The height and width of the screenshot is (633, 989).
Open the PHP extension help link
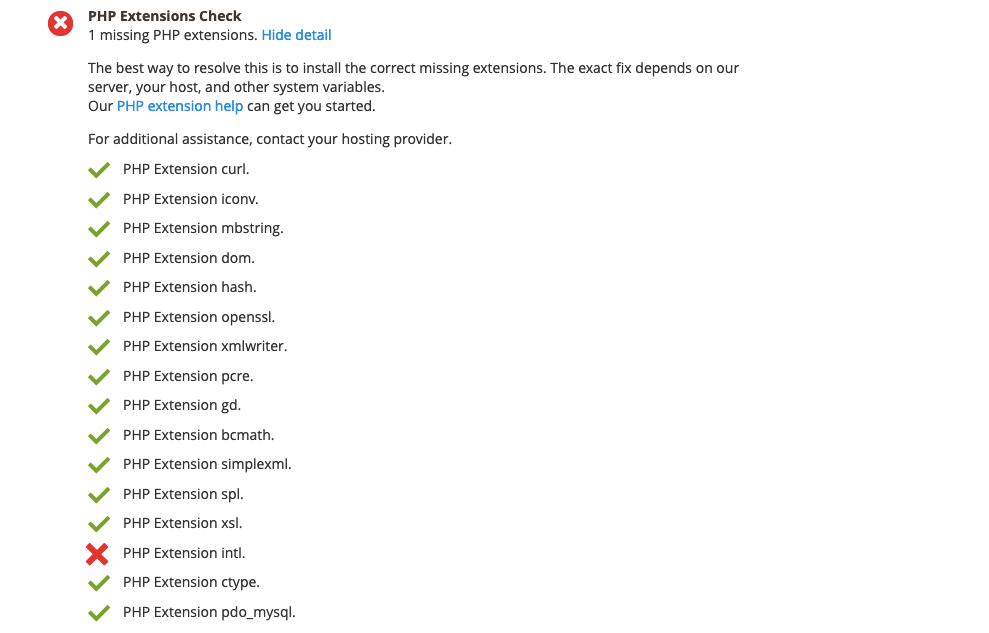(x=180, y=106)
